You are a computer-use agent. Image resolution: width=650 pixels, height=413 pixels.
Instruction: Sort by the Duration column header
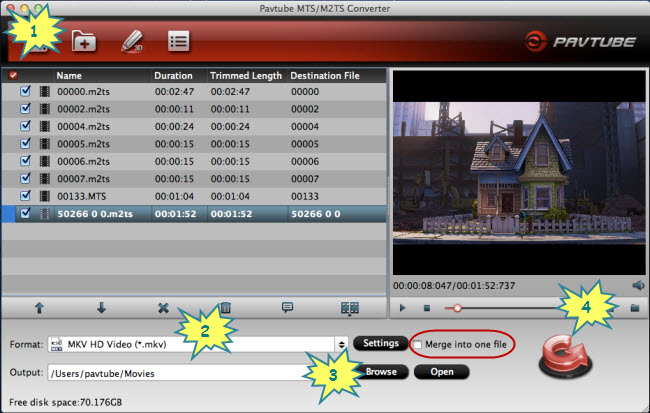(173, 75)
